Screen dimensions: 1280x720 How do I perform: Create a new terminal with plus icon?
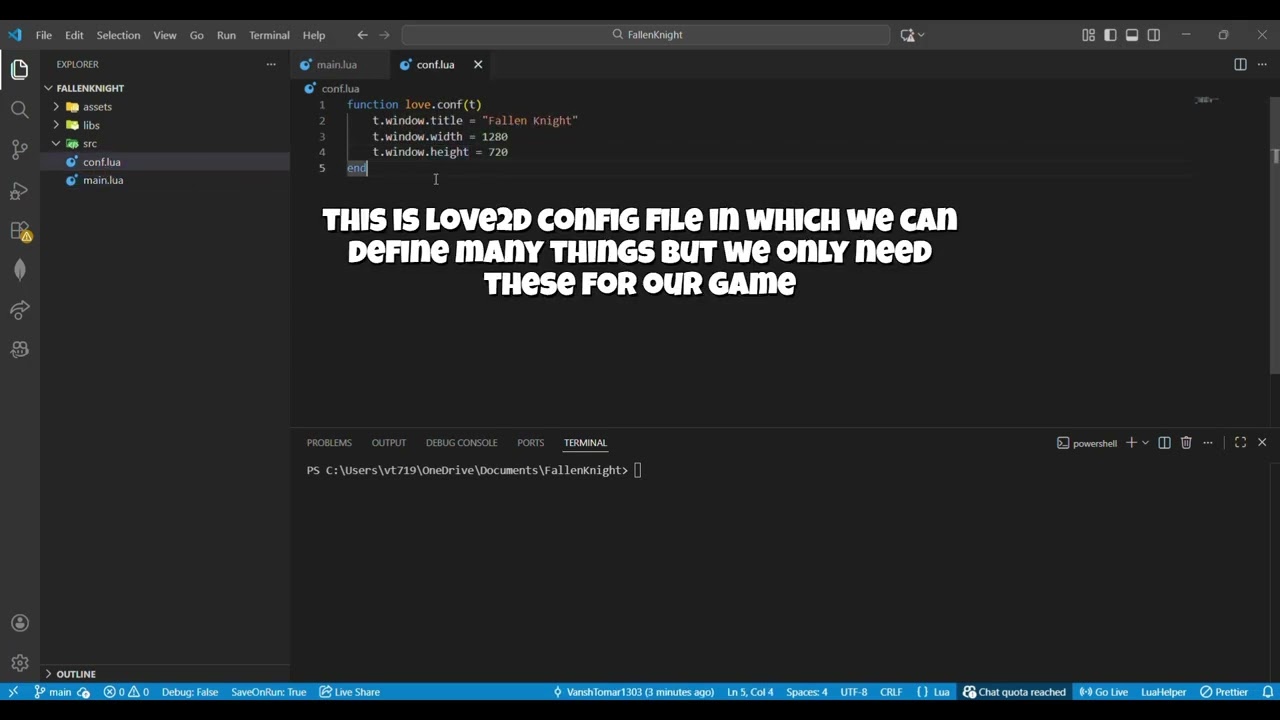click(1131, 443)
